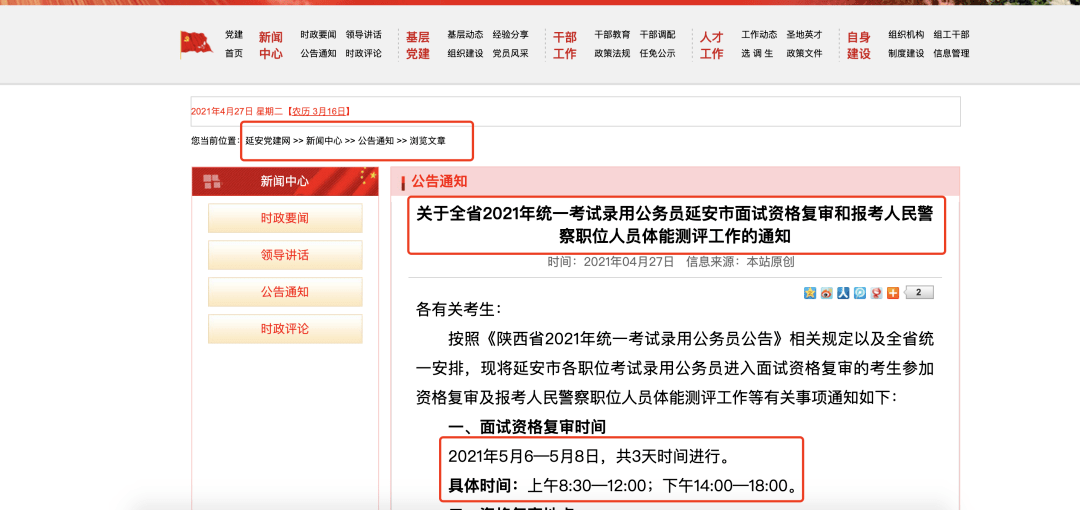Click the red mascot share icon
1080x510 pixels.
876,293
